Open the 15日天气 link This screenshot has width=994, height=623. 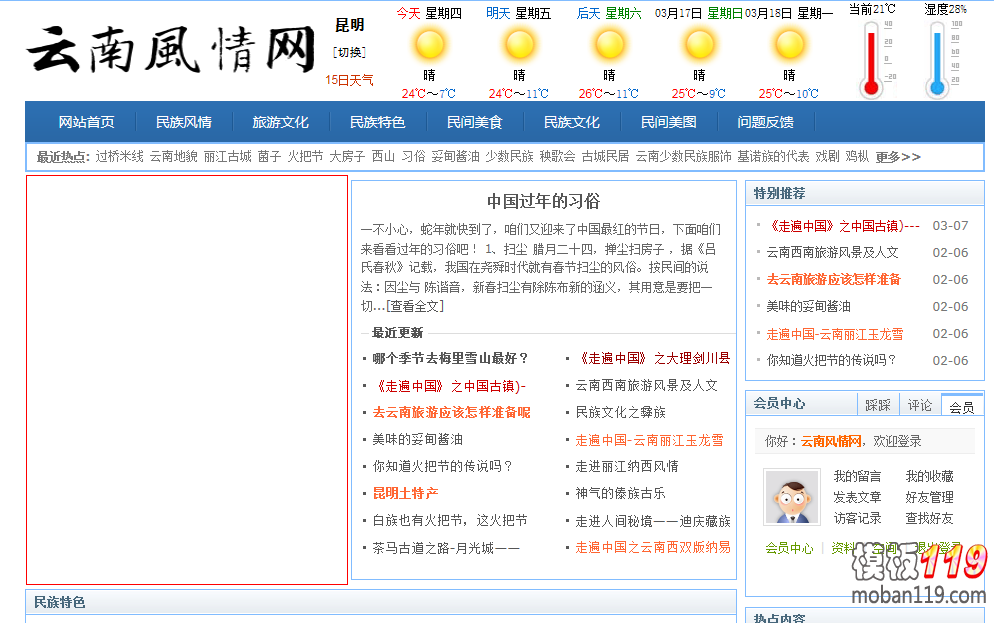[349, 80]
